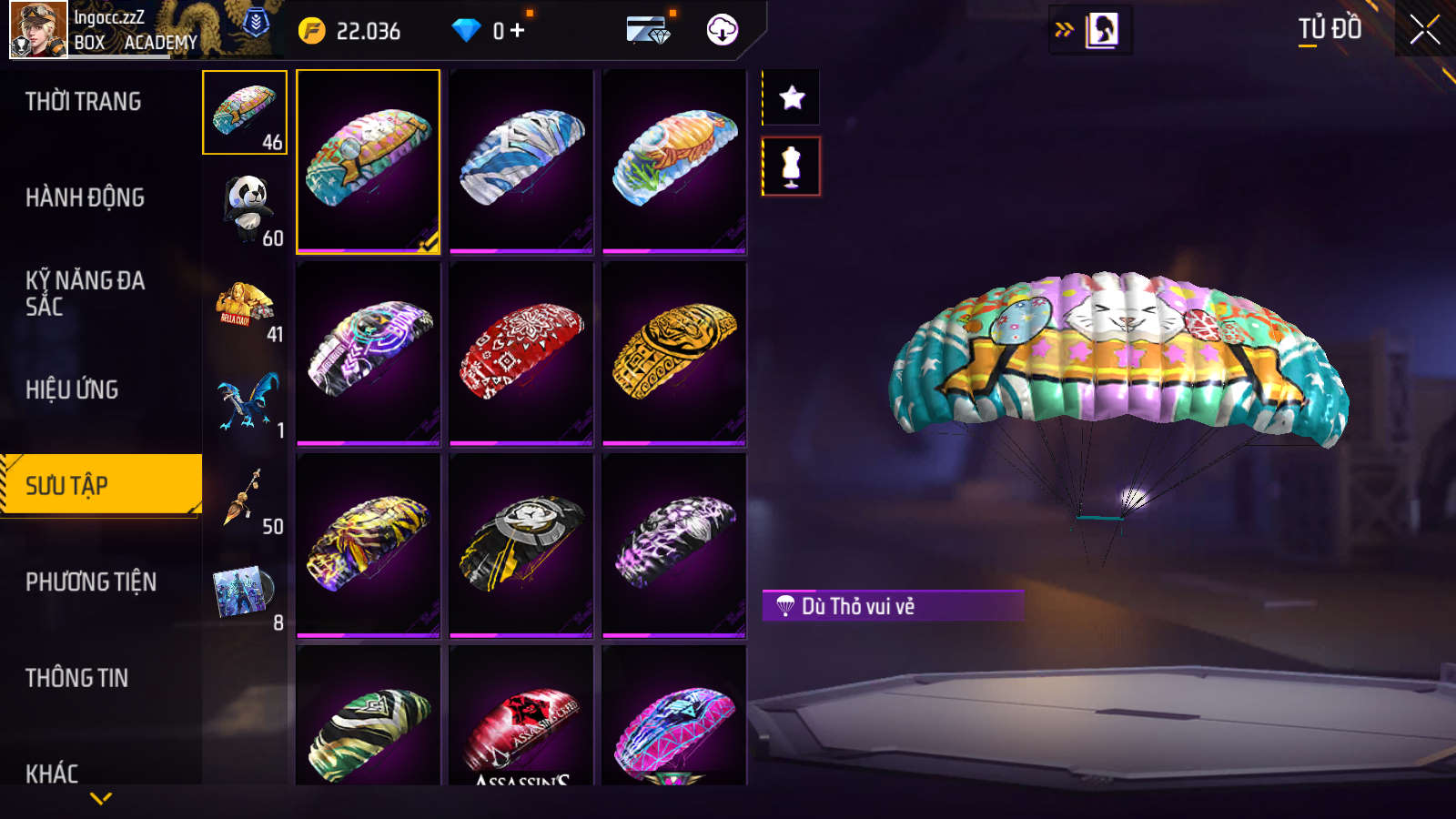1456x819 pixels.
Task: Open the blue dragon subcategory icon
Action: [248, 402]
